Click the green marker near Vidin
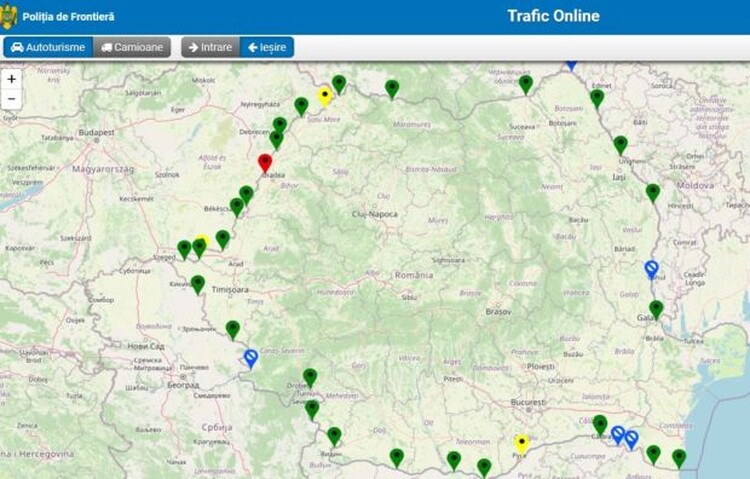This screenshot has width=750, height=479. click(x=334, y=435)
